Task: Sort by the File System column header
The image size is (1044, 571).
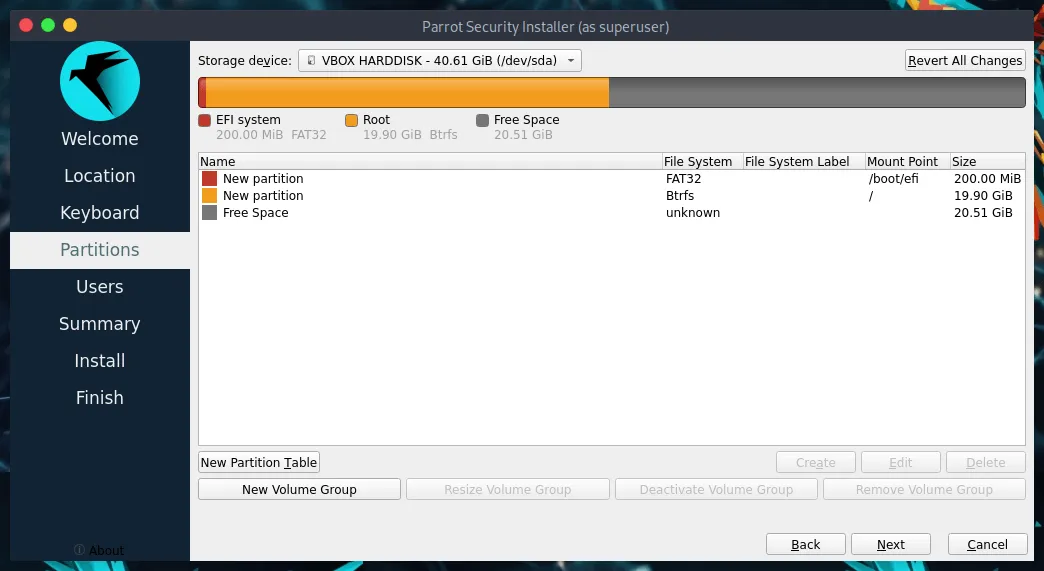Action: [x=702, y=162]
